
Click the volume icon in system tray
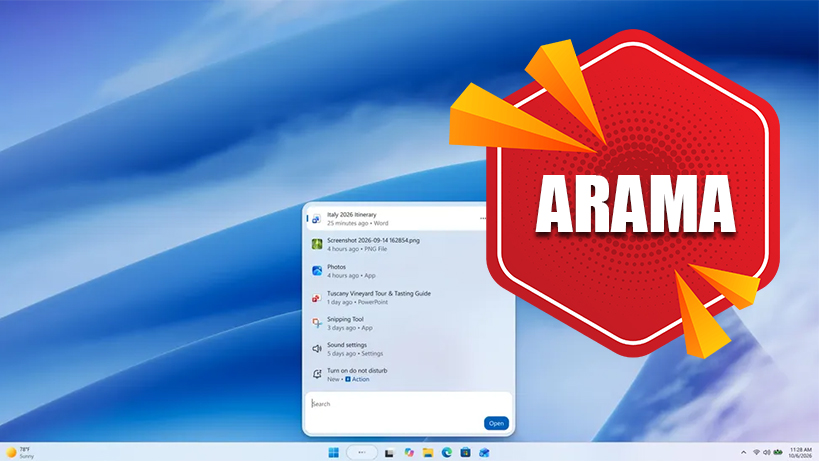pos(766,452)
